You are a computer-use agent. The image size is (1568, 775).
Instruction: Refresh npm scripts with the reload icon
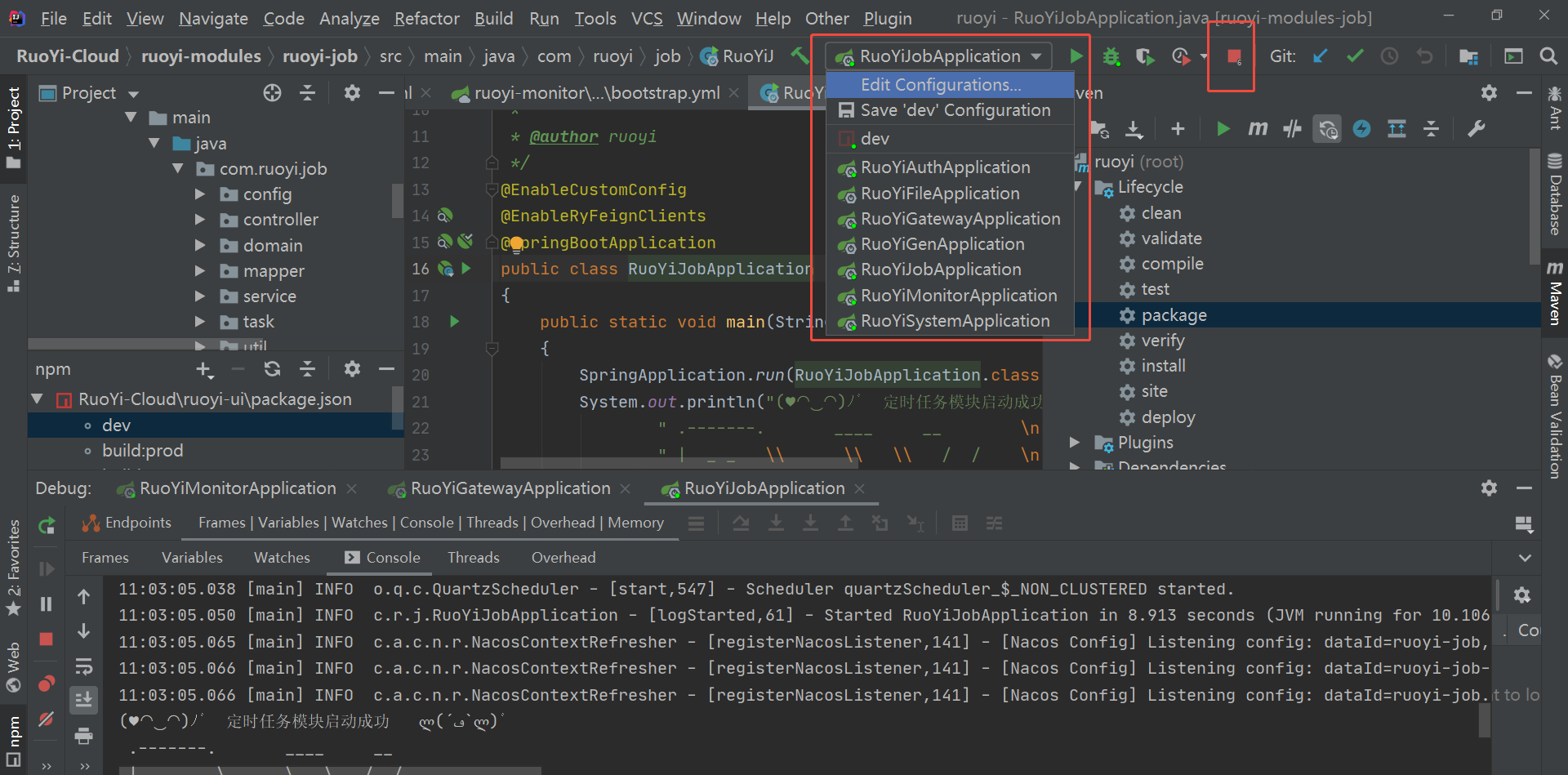click(273, 369)
